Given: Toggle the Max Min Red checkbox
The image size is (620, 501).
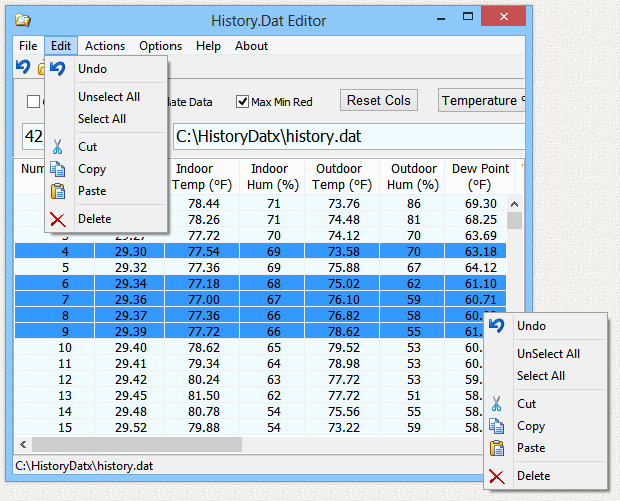Looking at the screenshot, I should [242, 102].
